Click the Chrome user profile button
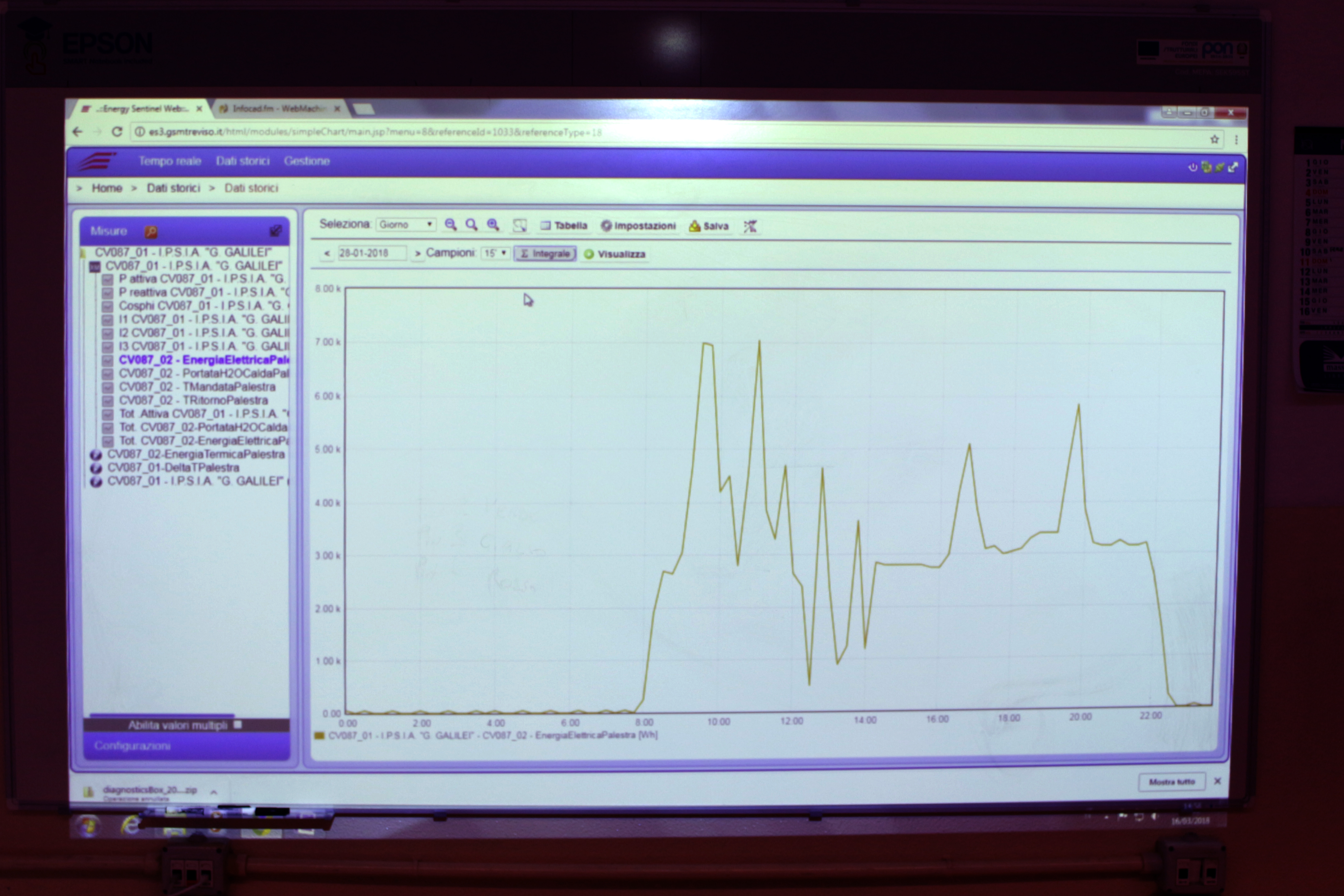1344x896 pixels. (x=1169, y=113)
